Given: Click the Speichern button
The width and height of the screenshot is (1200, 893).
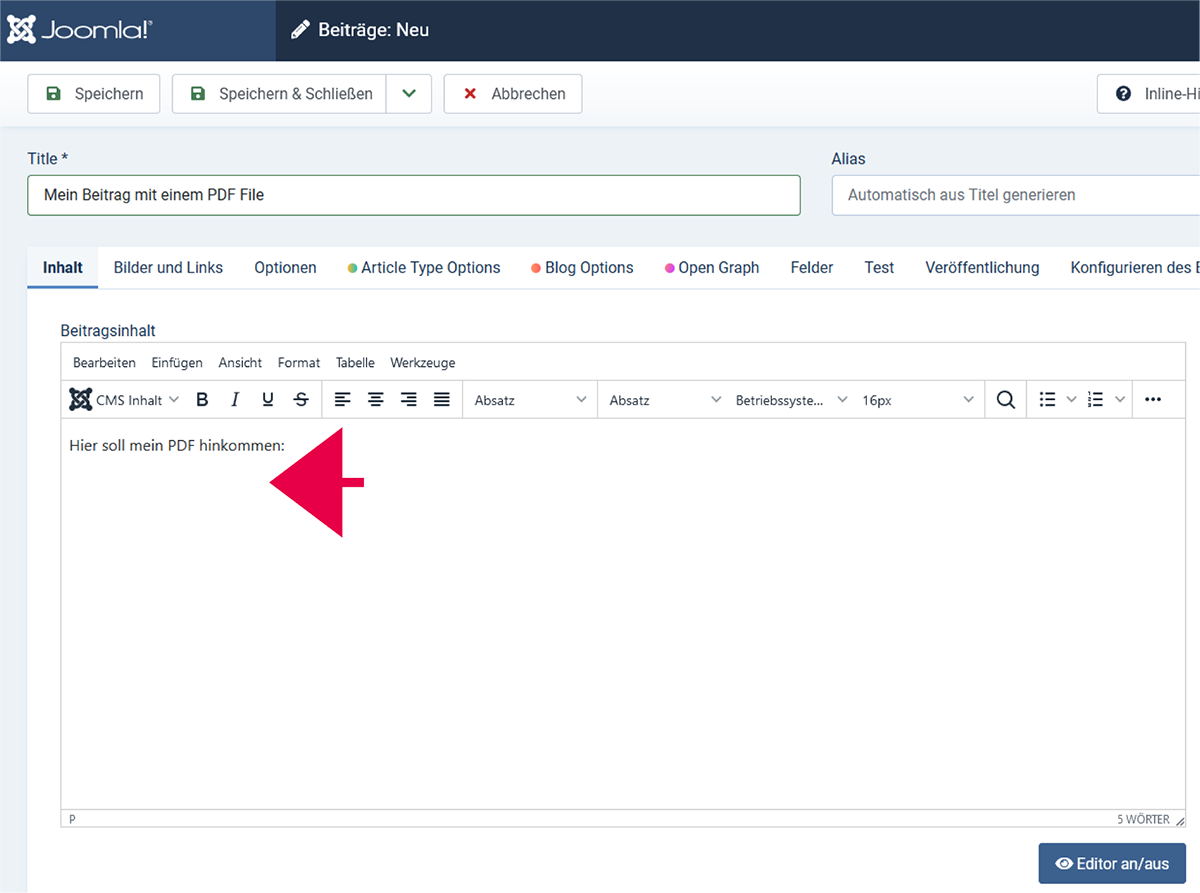Looking at the screenshot, I should tap(94, 94).
